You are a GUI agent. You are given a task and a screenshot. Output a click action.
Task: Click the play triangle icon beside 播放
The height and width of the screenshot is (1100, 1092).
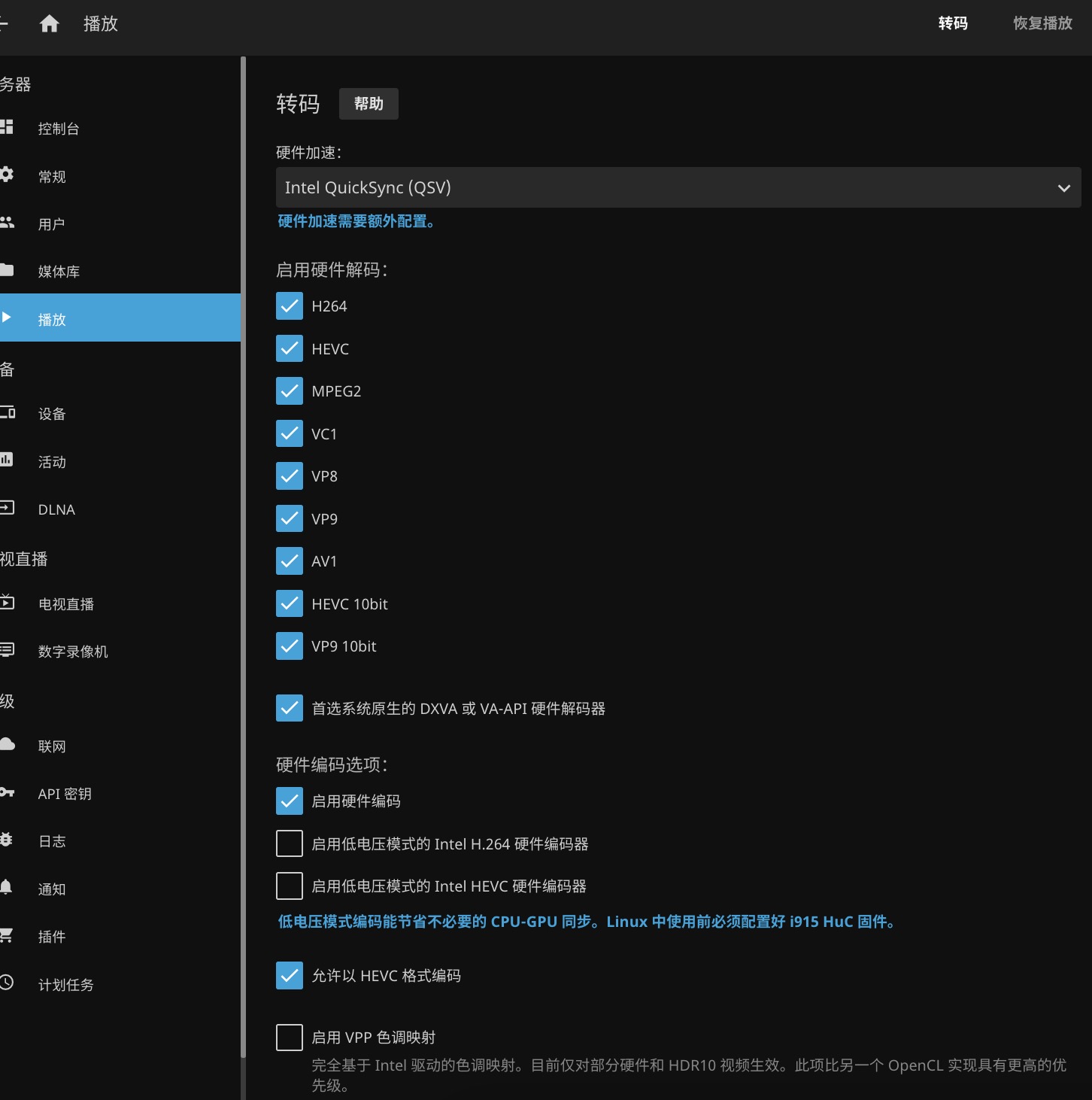tap(7, 318)
